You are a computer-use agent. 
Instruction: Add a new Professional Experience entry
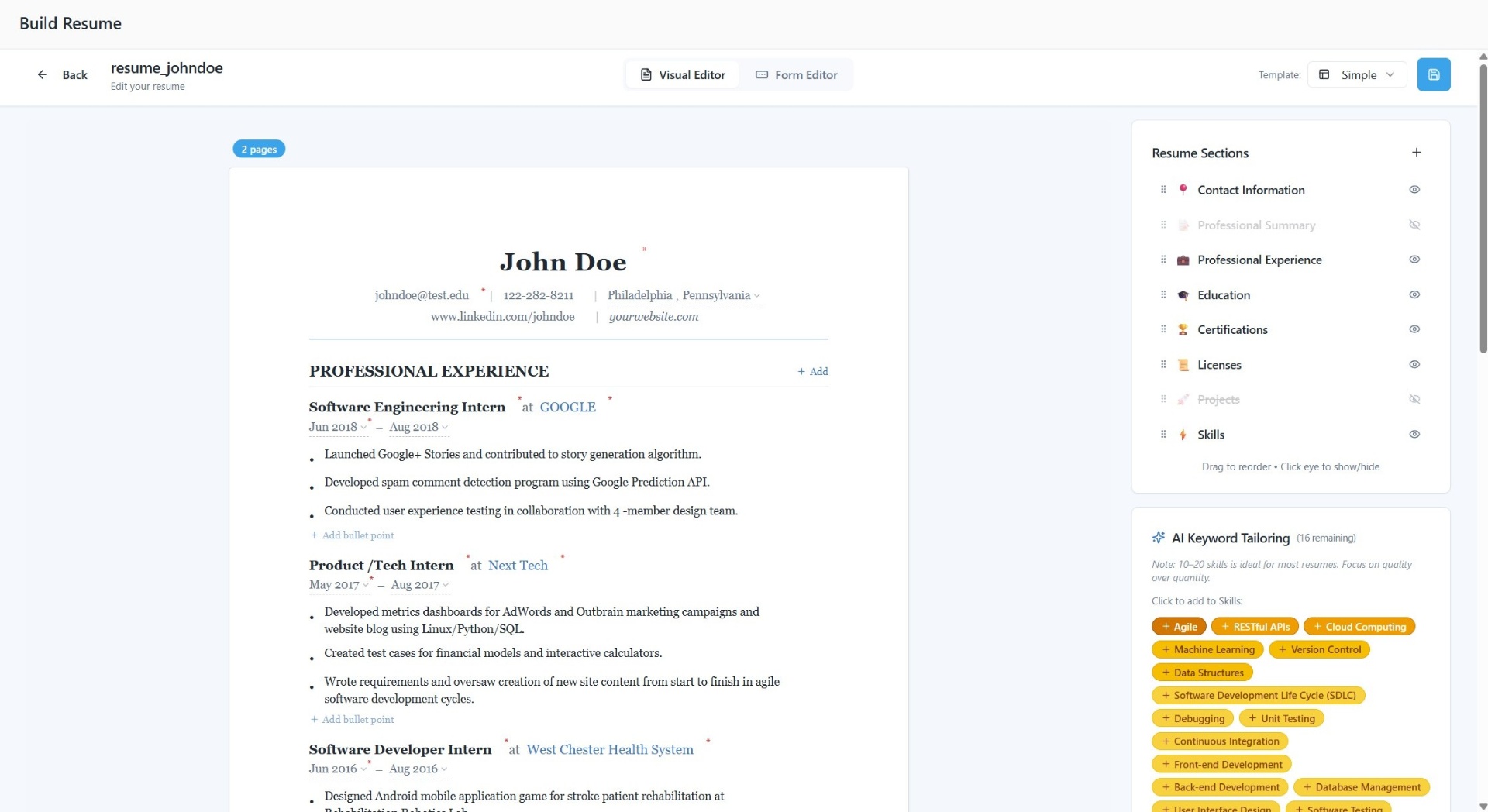[813, 371]
